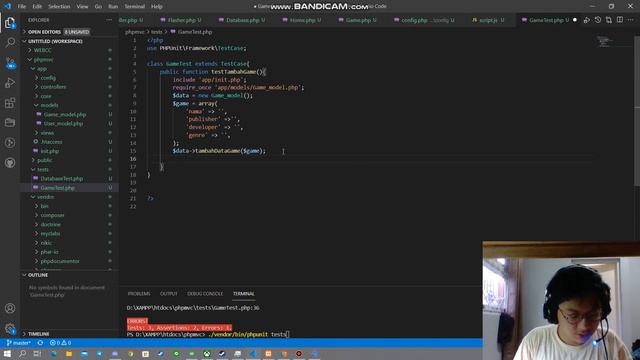Open editor More Actions ellipsis
The image size is (640, 360).
tap(631, 20)
